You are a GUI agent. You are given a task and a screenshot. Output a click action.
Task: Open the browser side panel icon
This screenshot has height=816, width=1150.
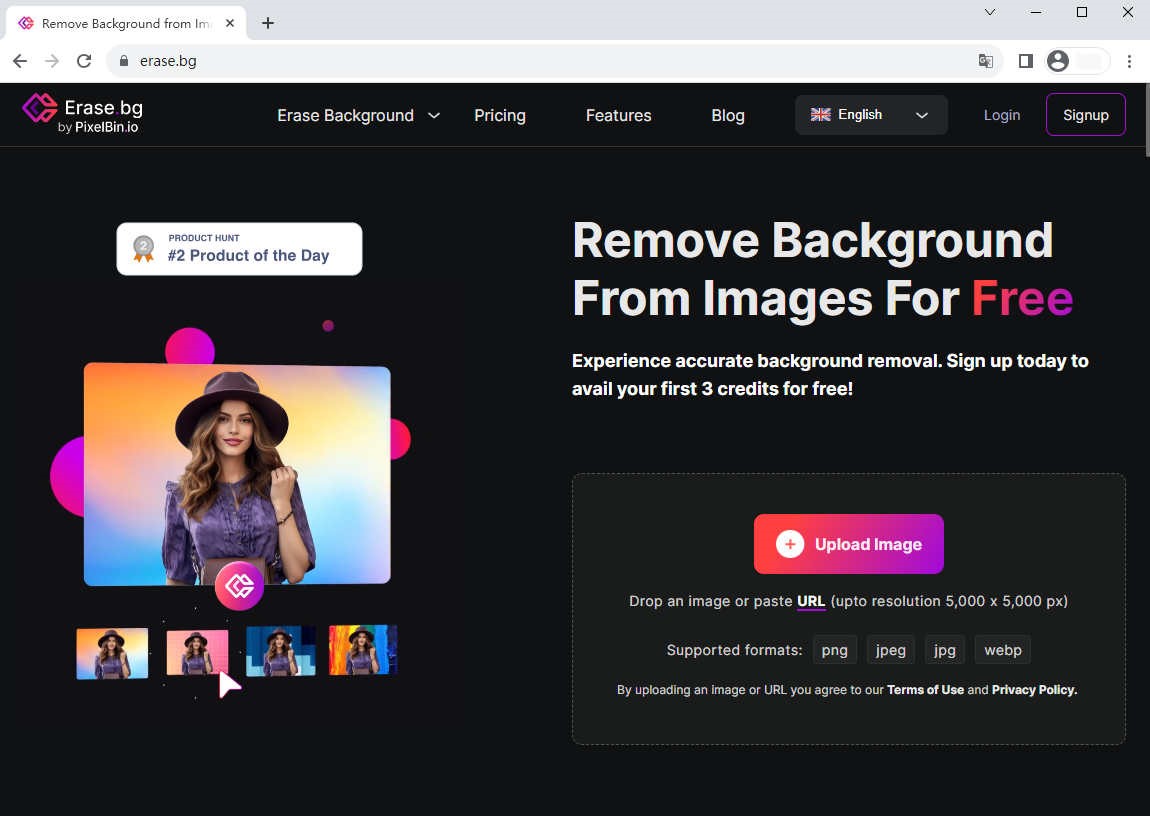1025,61
